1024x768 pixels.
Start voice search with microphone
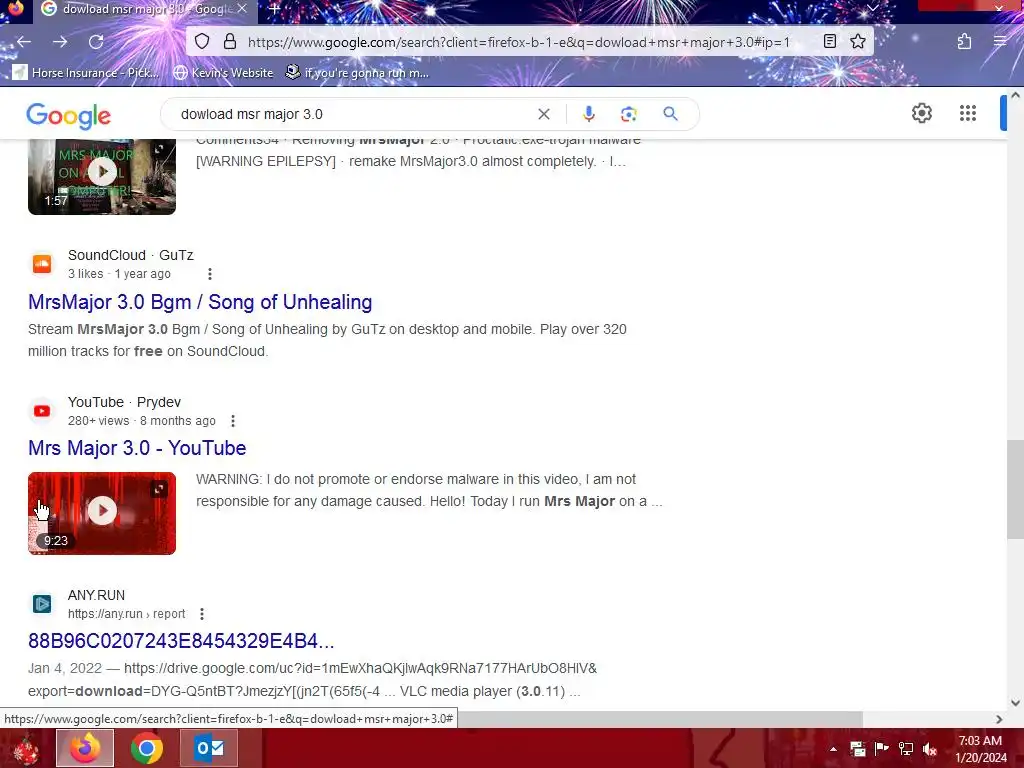(588, 114)
